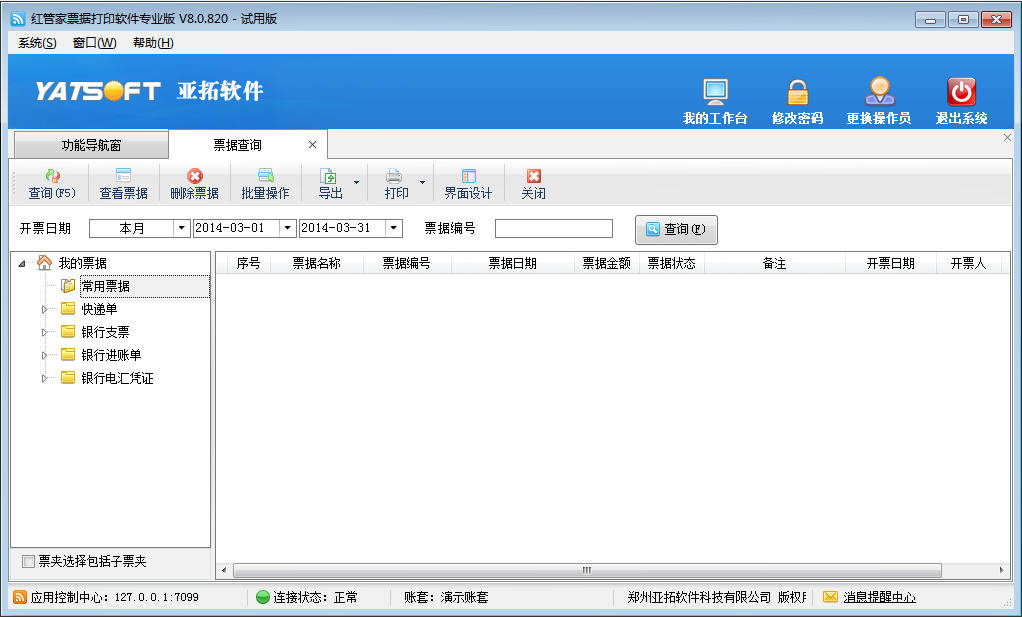
Task: Click the application RSS icon in title bar
Action: coord(18,19)
